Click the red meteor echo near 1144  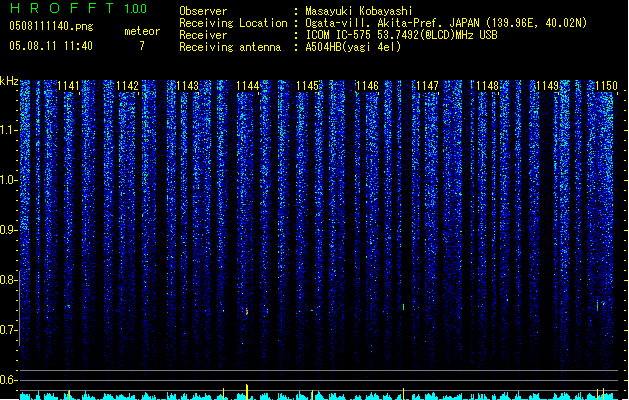(247, 311)
